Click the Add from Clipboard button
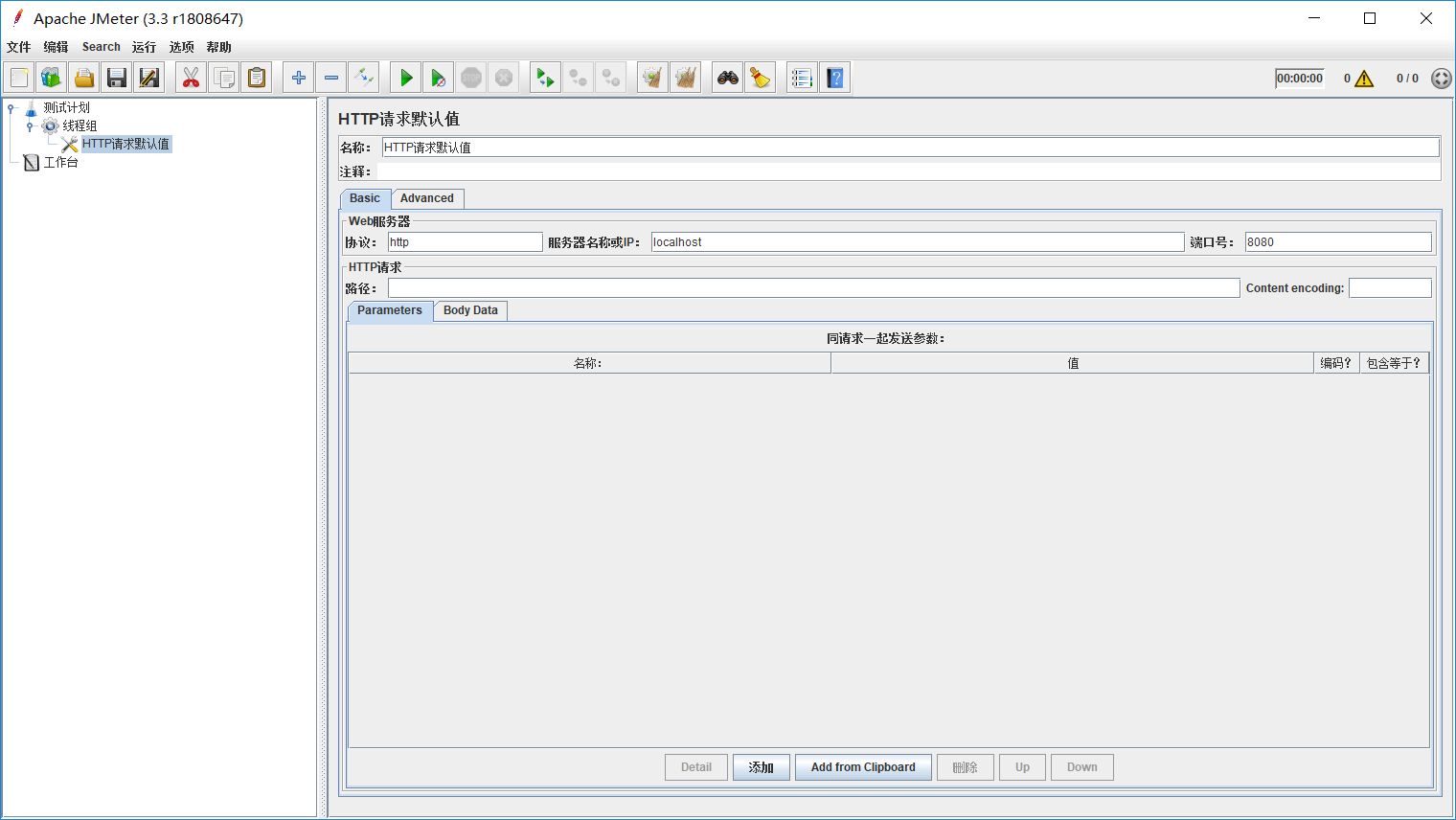This screenshot has height=820, width=1456. click(x=863, y=766)
